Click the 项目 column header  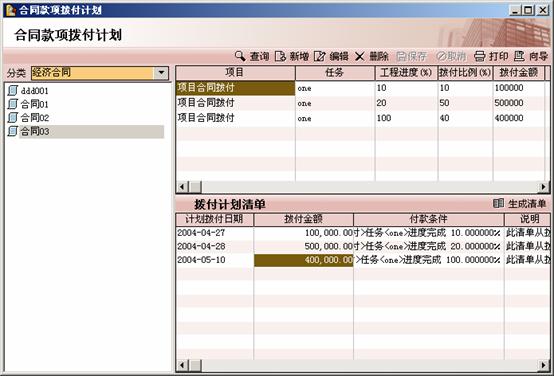235,73
